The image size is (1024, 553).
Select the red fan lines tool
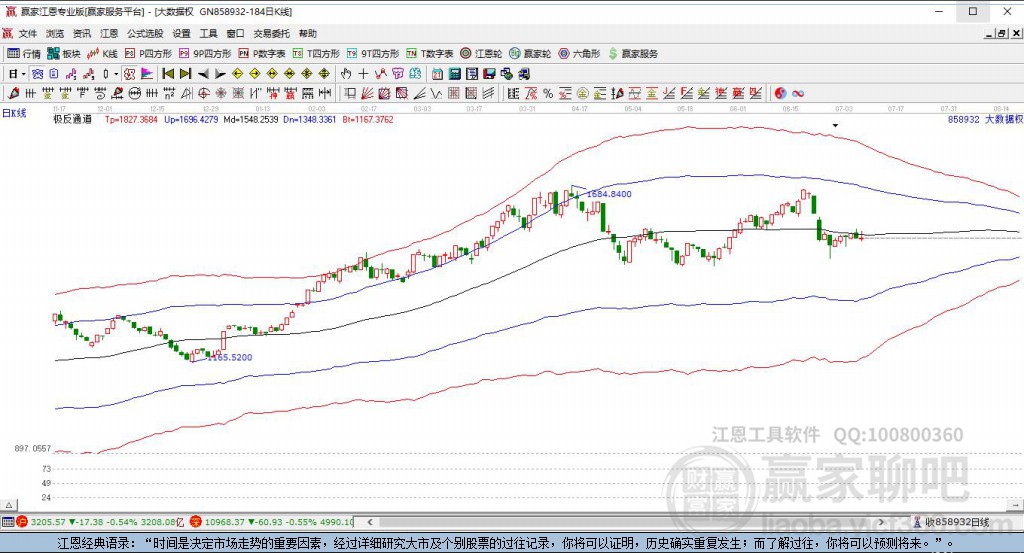click(x=367, y=93)
